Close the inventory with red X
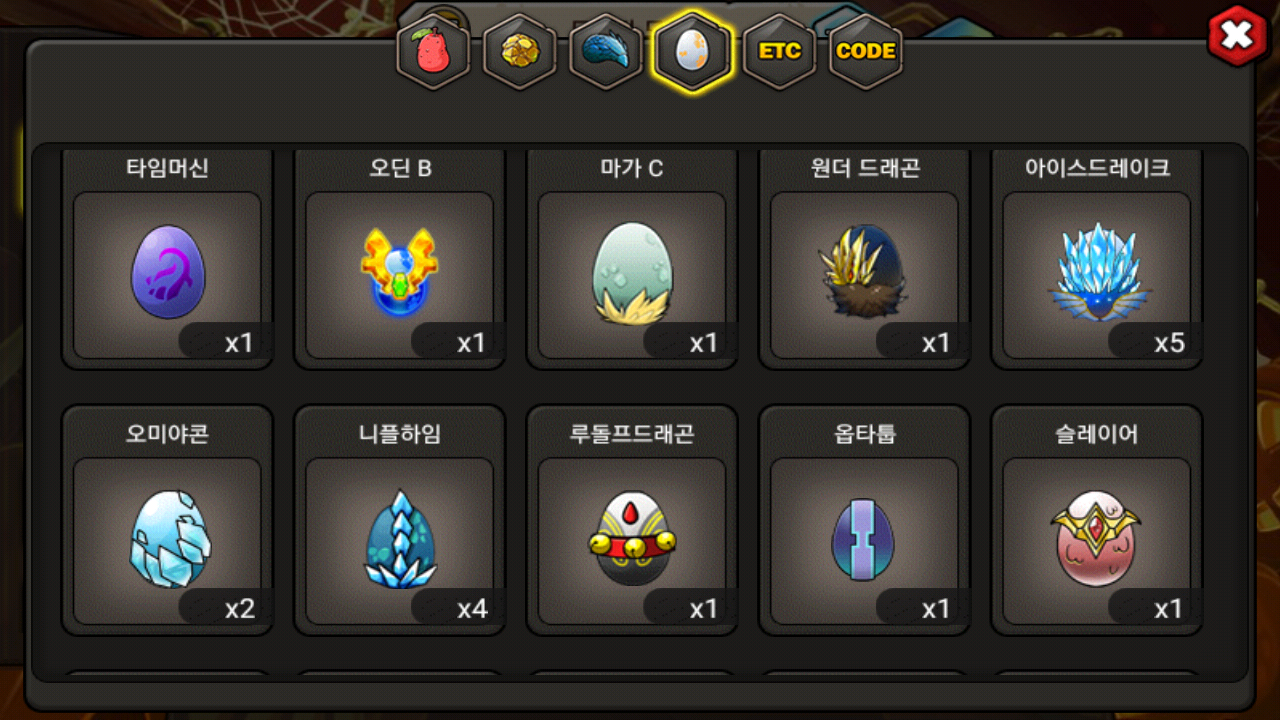This screenshot has width=1280, height=720. [x=1238, y=36]
